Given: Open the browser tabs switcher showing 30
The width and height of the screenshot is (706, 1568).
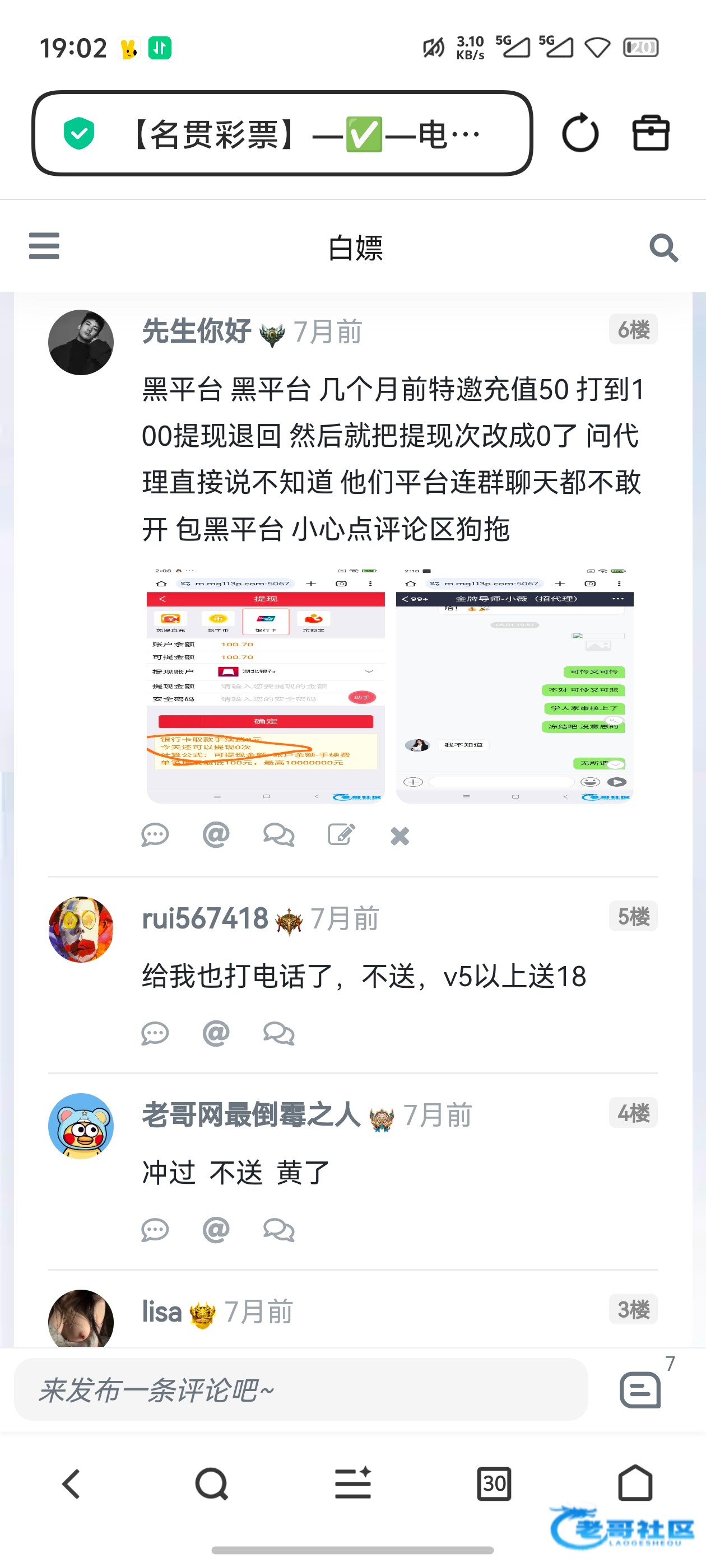Looking at the screenshot, I should coord(494,1483).
